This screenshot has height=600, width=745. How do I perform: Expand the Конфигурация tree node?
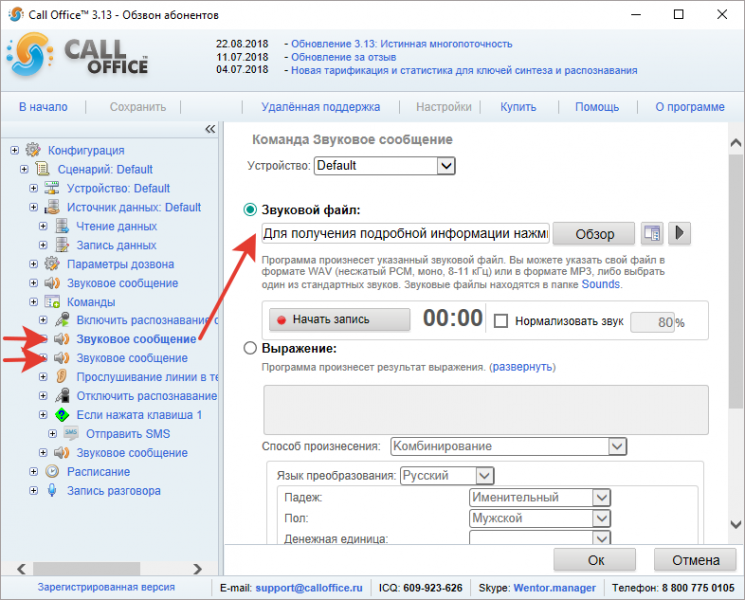pyautogui.click(x=14, y=150)
